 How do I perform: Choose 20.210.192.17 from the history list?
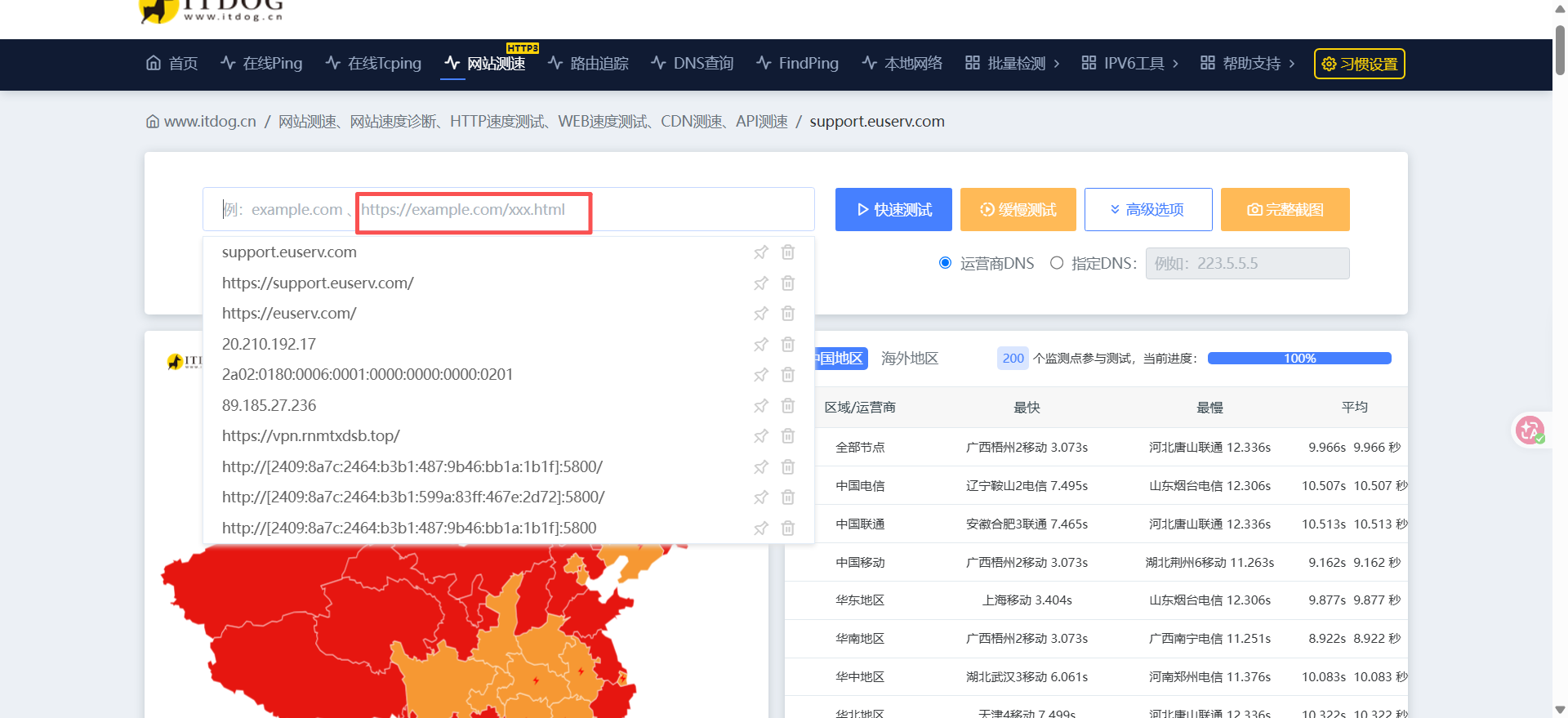[x=269, y=345]
